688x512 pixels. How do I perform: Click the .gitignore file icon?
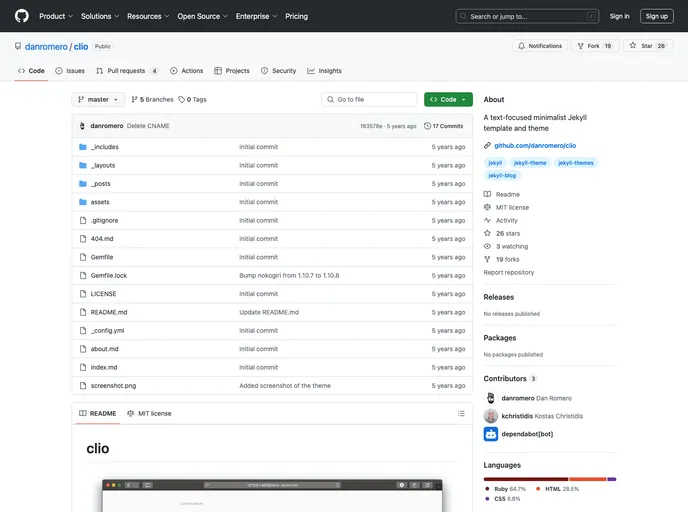82,221
